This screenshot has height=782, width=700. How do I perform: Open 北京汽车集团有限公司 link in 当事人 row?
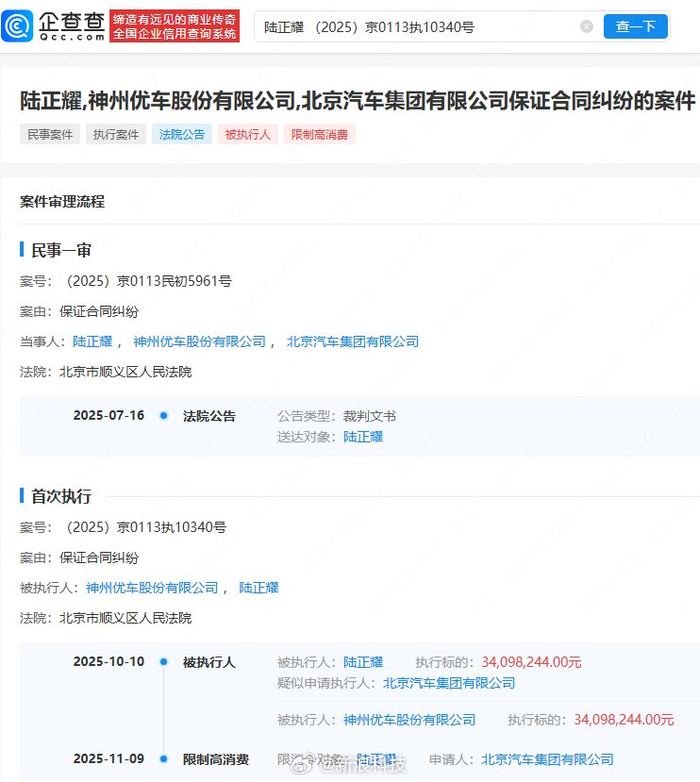click(352, 342)
